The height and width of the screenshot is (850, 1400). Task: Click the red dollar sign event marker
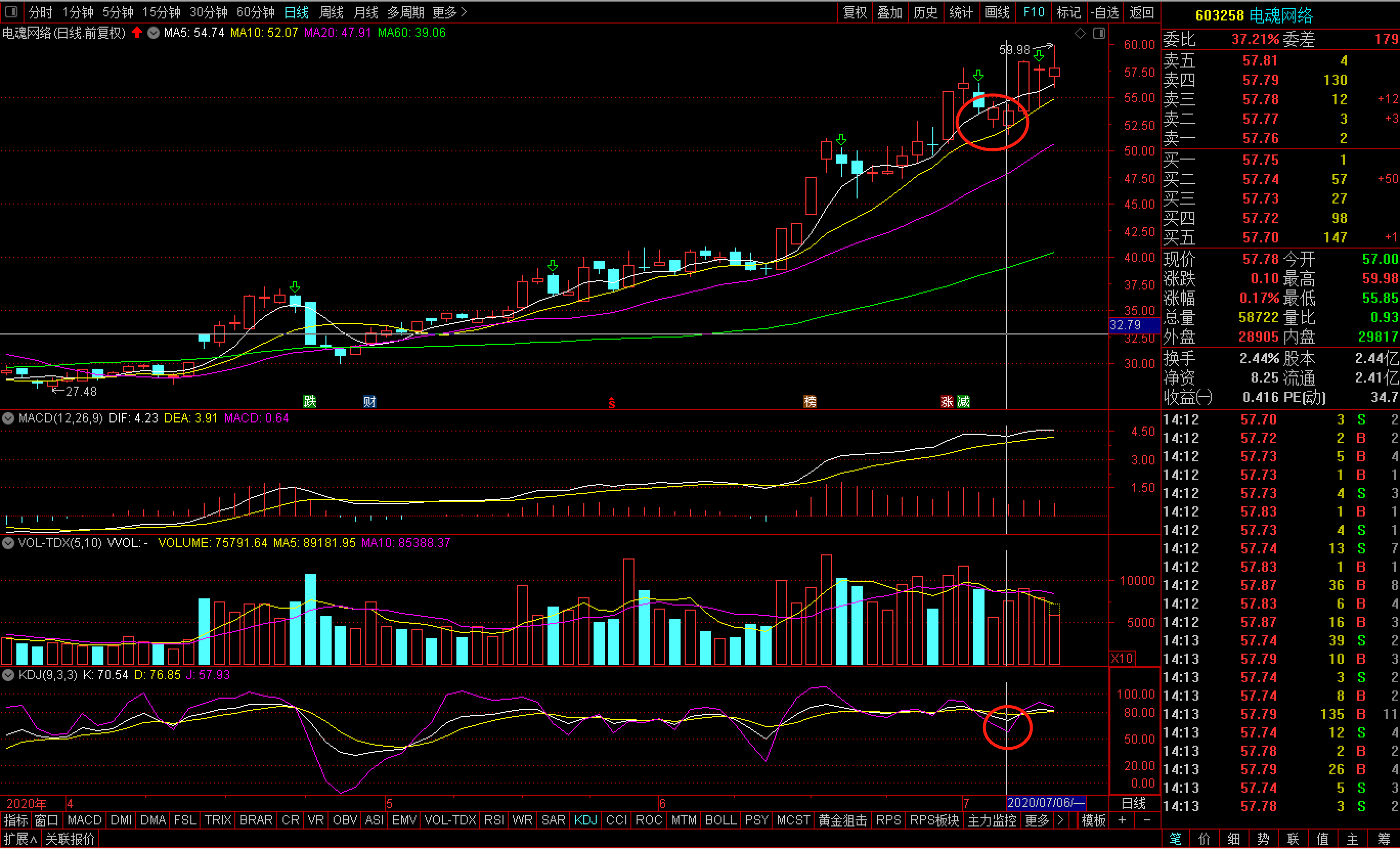(x=611, y=402)
